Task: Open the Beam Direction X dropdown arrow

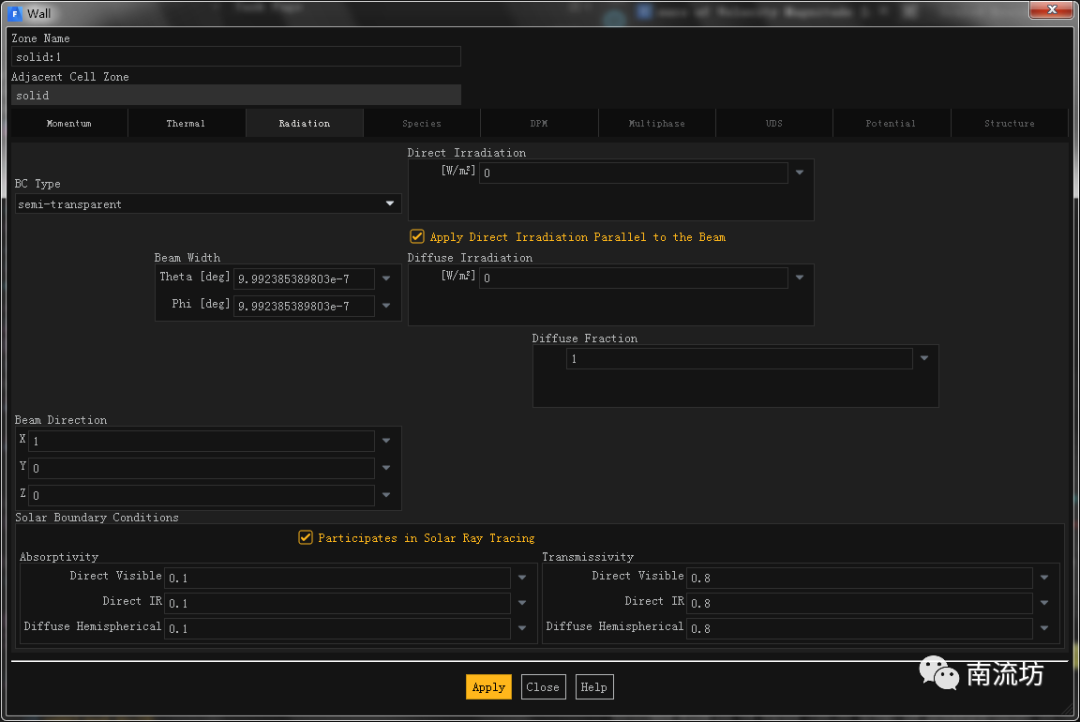Action: coord(386,441)
